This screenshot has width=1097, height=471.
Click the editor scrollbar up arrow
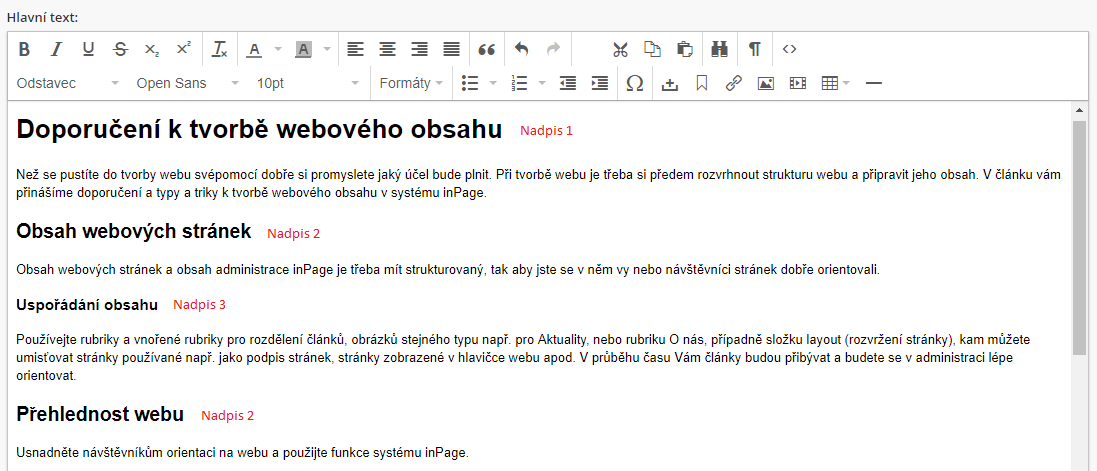1078,110
